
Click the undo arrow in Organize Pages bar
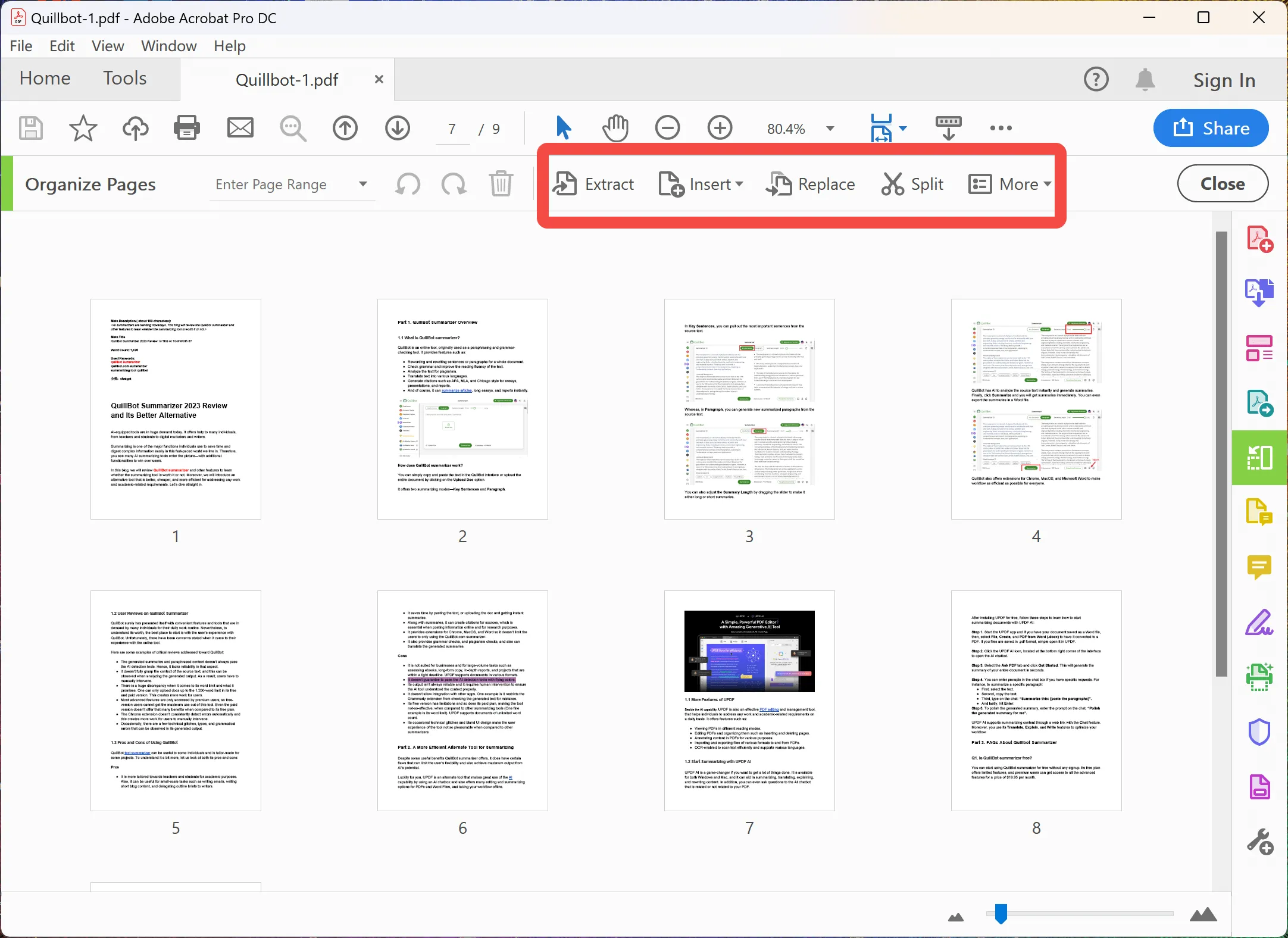click(x=407, y=184)
